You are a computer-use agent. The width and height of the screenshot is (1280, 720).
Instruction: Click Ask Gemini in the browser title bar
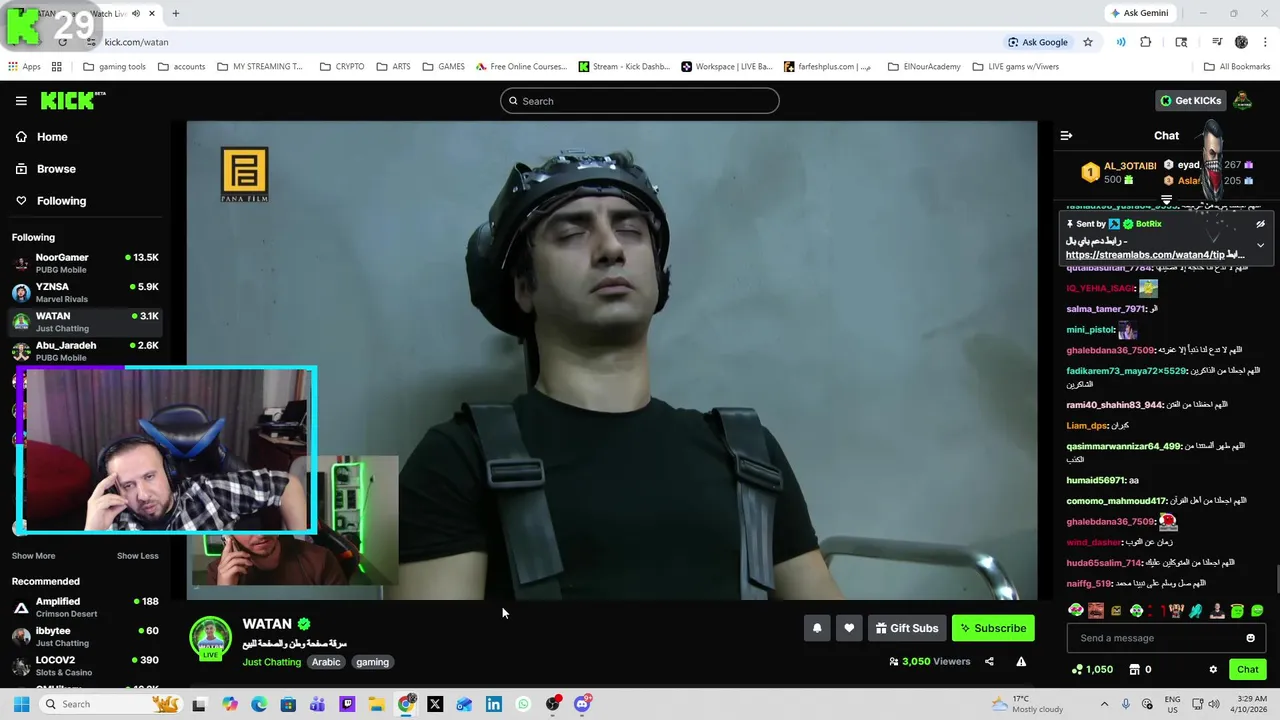(1139, 13)
